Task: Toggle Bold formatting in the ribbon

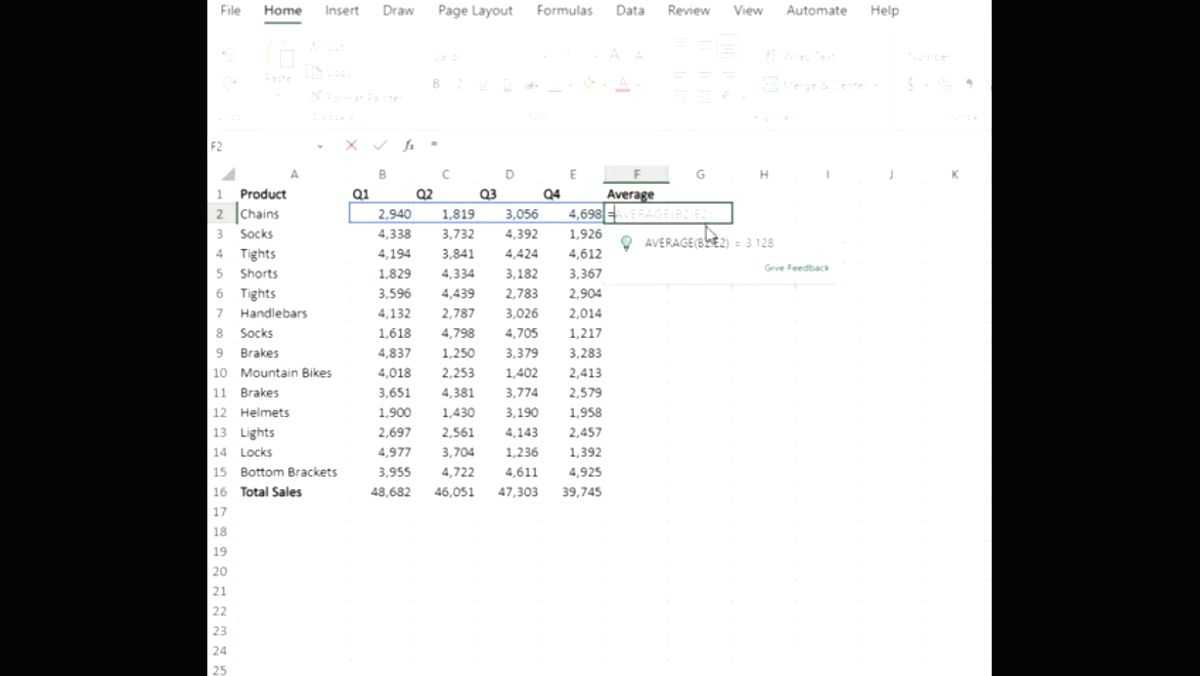Action: (436, 85)
